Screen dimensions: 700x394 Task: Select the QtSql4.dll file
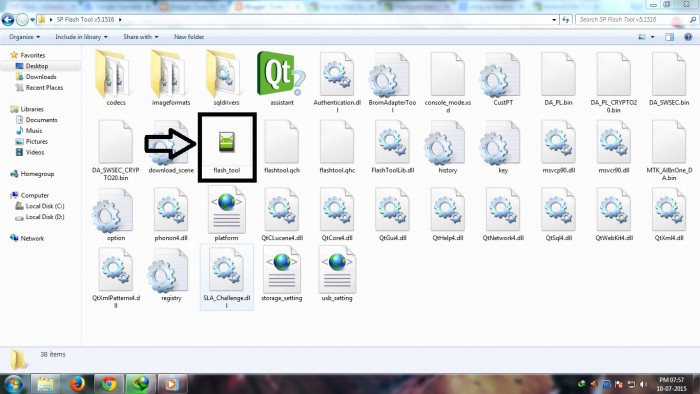point(558,215)
